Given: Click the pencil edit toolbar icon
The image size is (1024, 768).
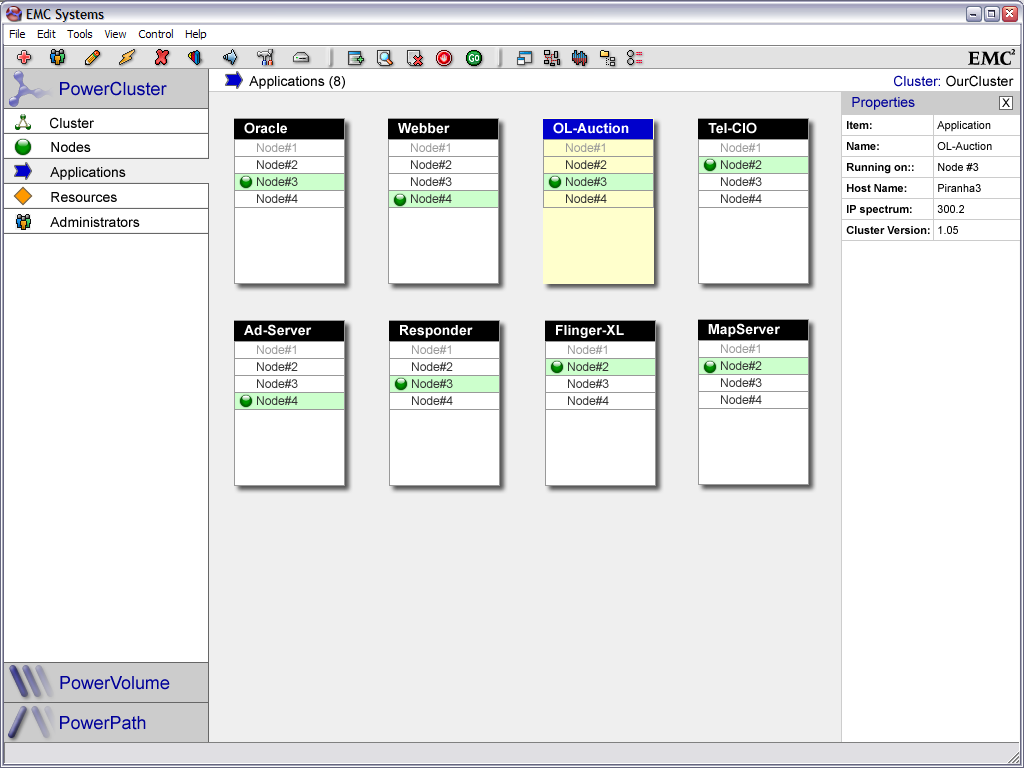Looking at the screenshot, I should 93,58.
